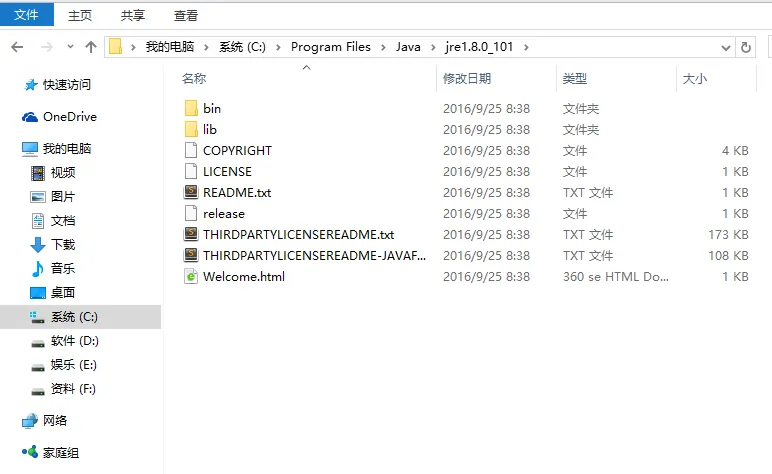This screenshot has width=772, height=474.
Task: Sort by the 修改日期 column header
Action: [x=467, y=79]
